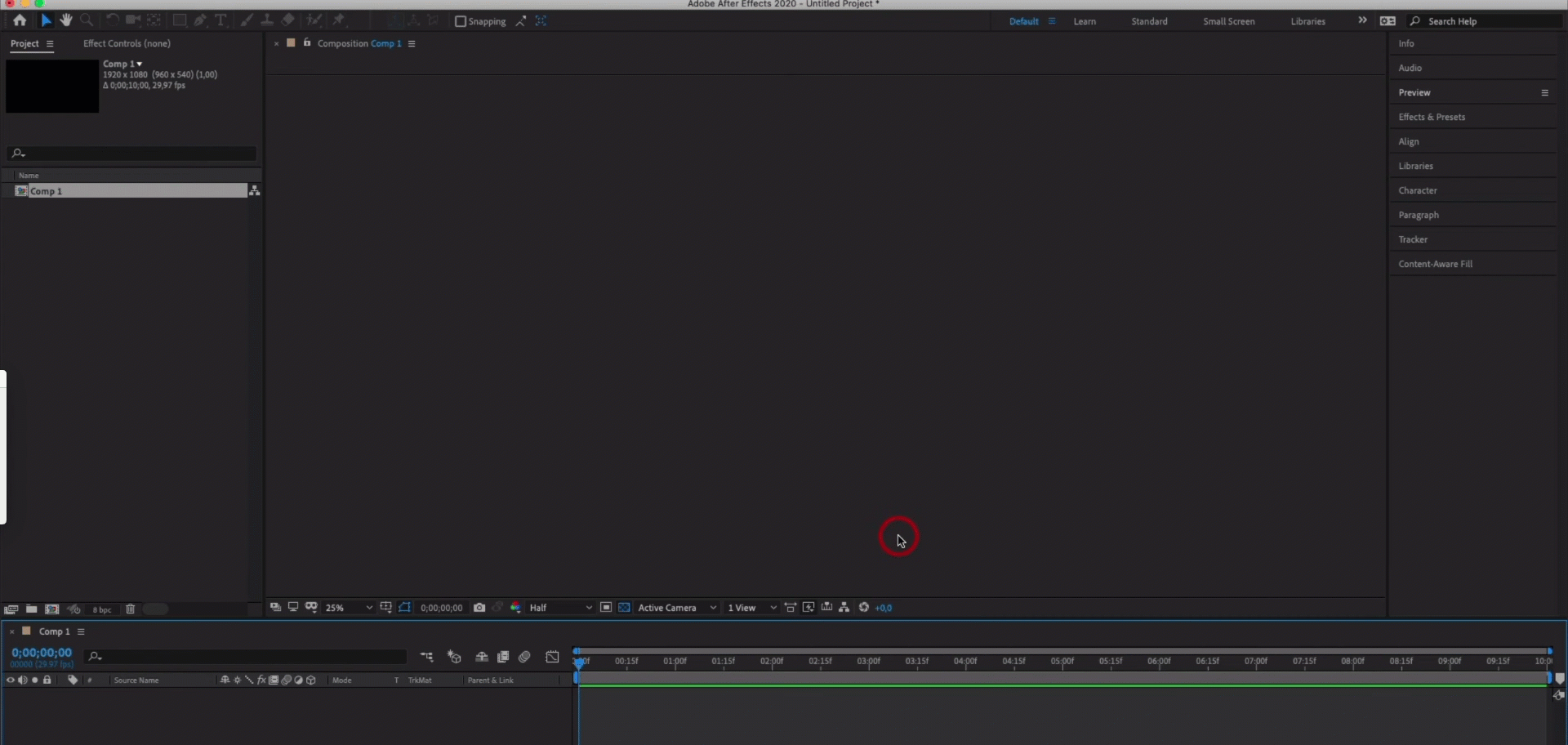Create a new folder in Project panel
Image resolution: width=1568 pixels, height=745 pixels.
pos(31,609)
